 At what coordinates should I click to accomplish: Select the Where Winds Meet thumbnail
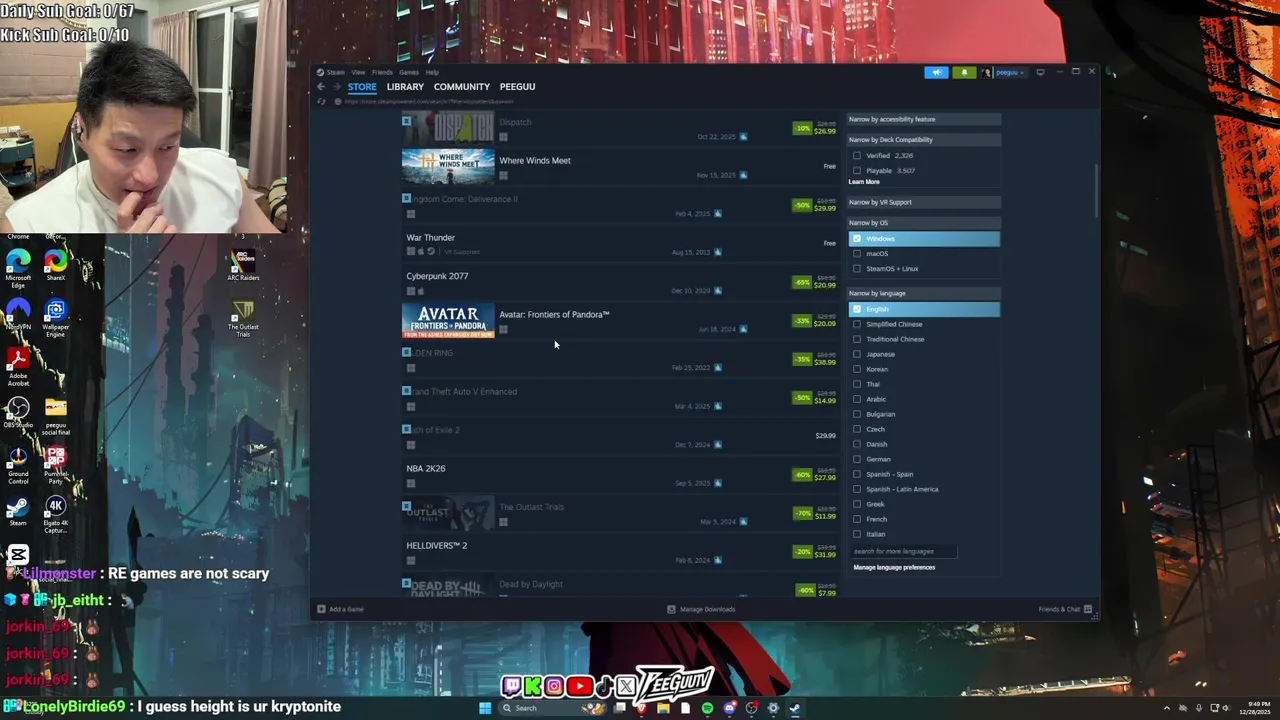pyautogui.click(x=448, y=166)
